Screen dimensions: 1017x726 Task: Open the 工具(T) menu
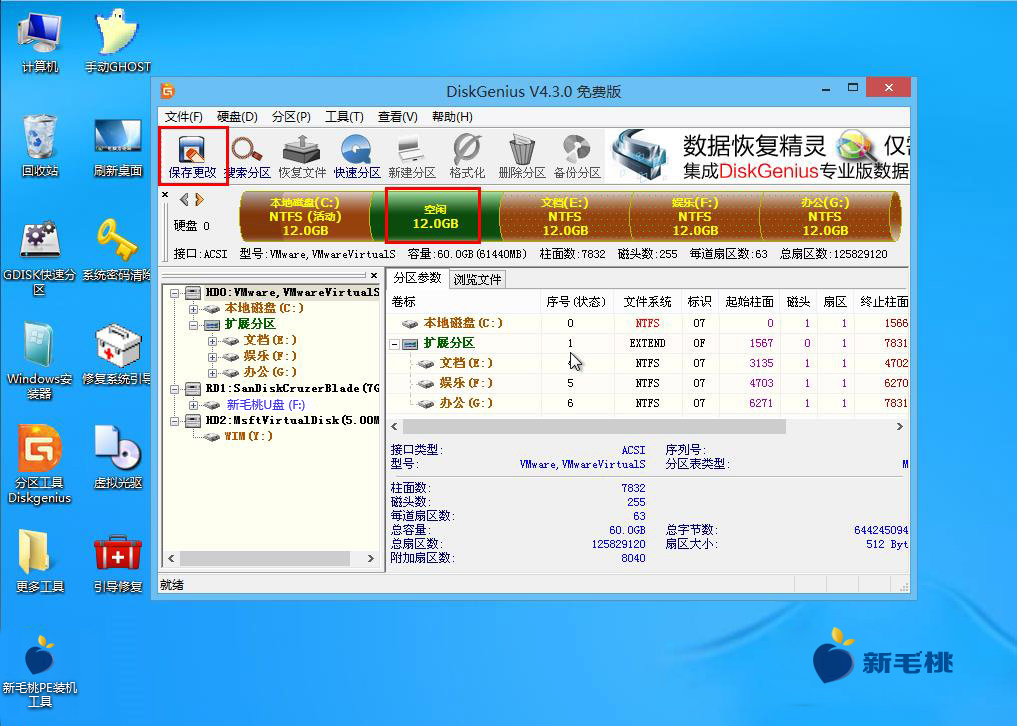coord(344,117)
